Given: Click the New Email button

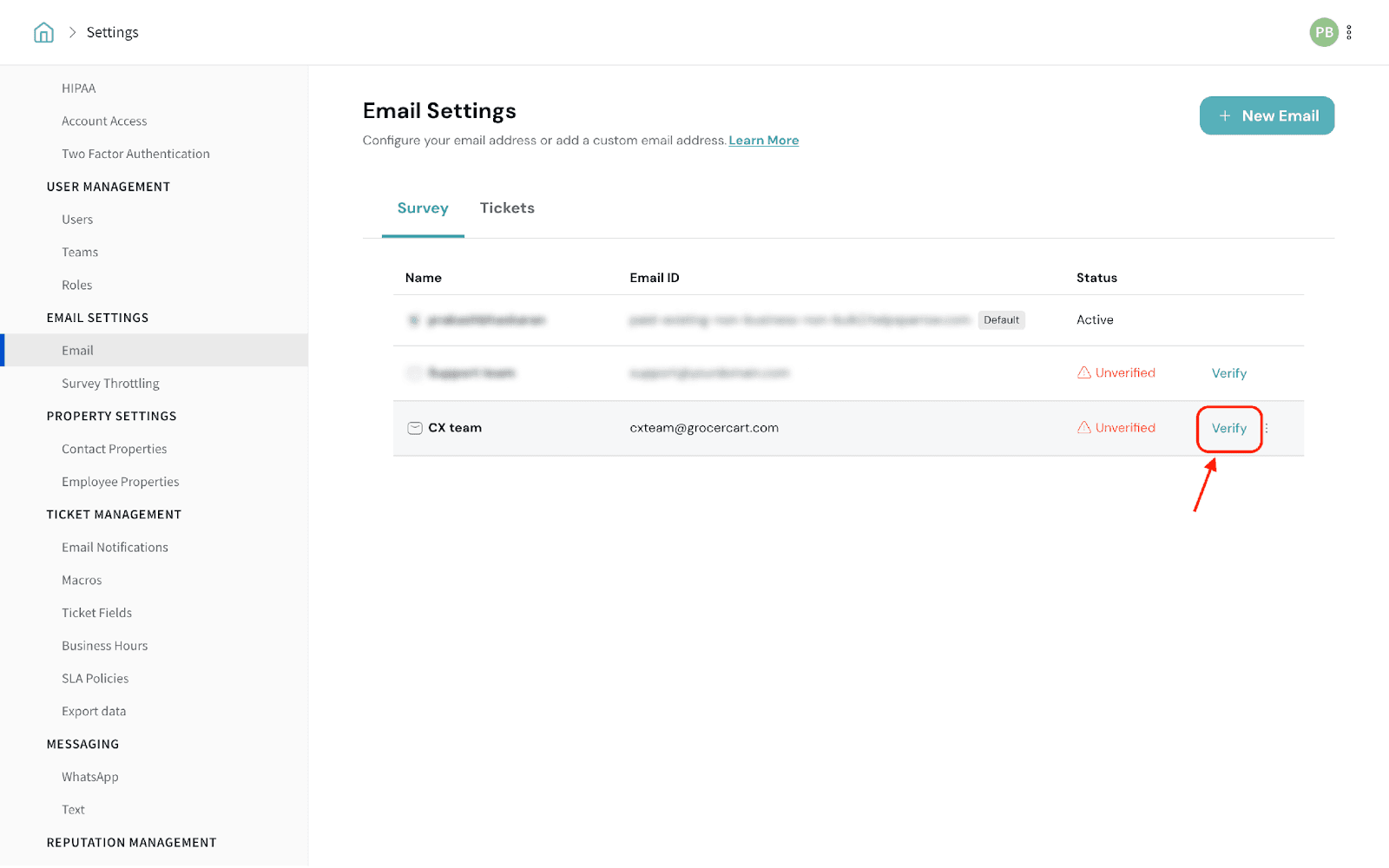Looking at the screenshot, I should [x=1267, y=116].
